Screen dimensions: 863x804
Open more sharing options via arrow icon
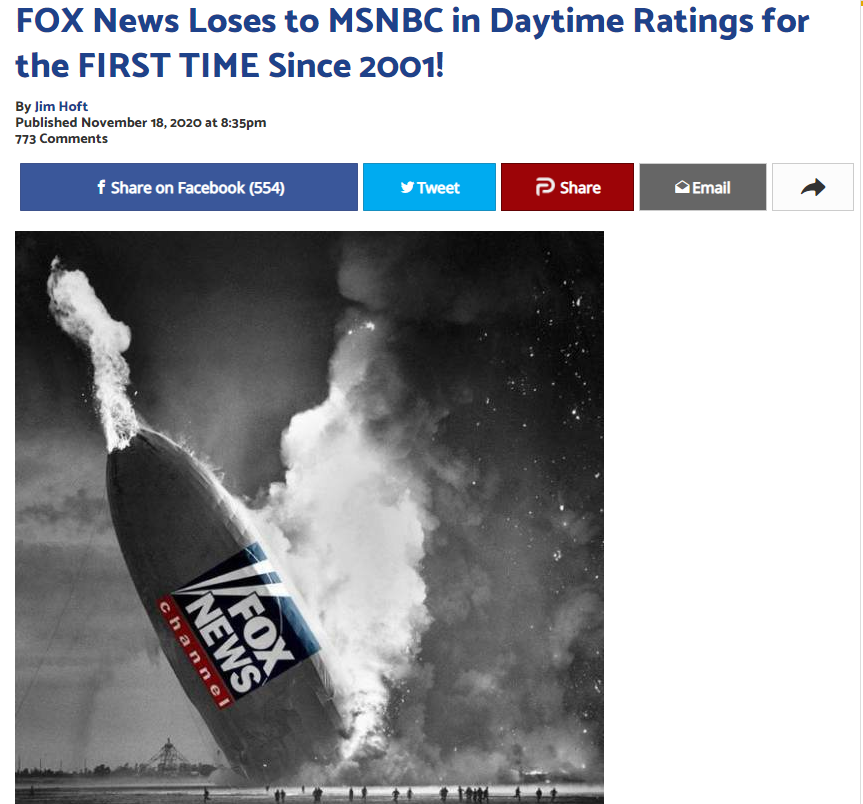(813, 187)
